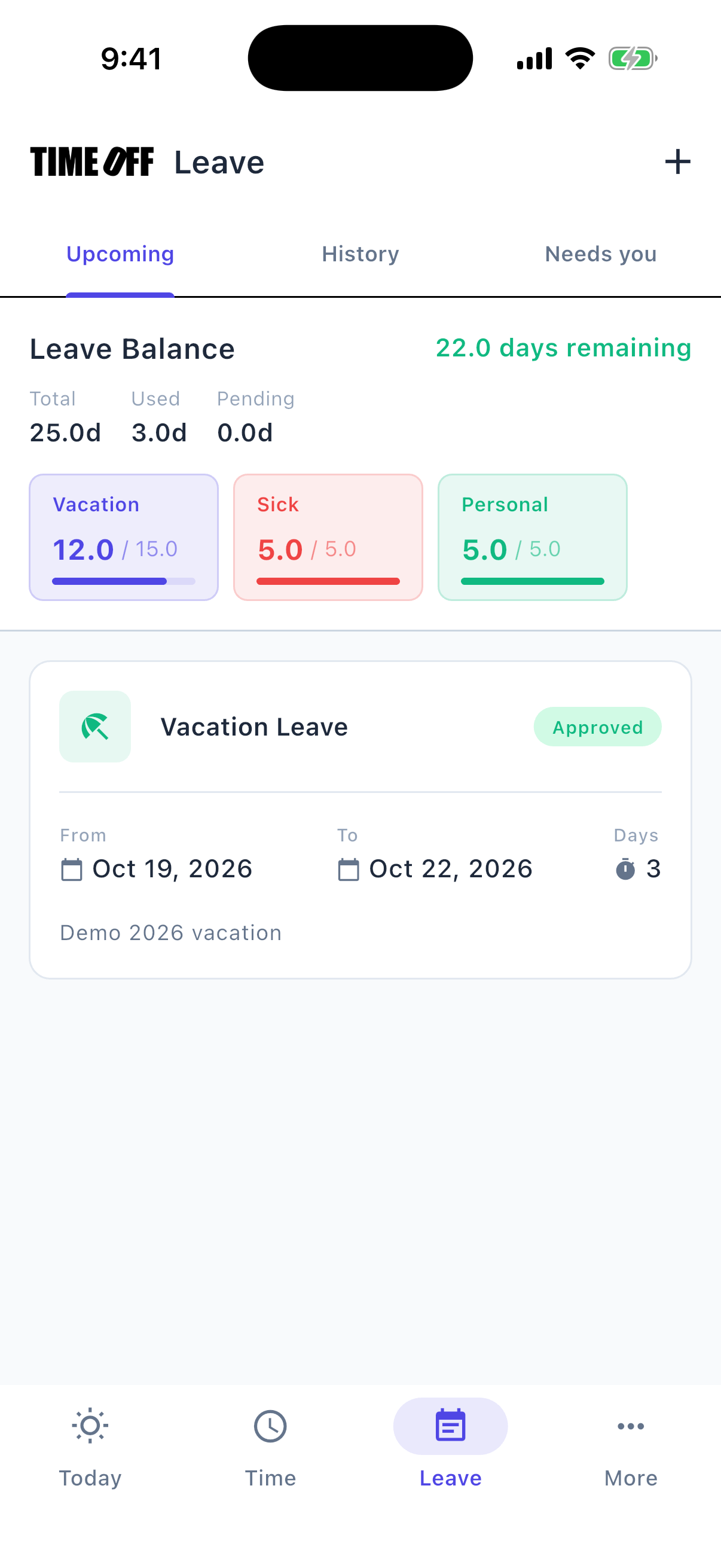Image resolution: width=721 pixels, height=1568 pixels.
Task: Tap the calendar icon beside Oct 22, 2026
Action: pyautogui.click(x=348, y=870)
